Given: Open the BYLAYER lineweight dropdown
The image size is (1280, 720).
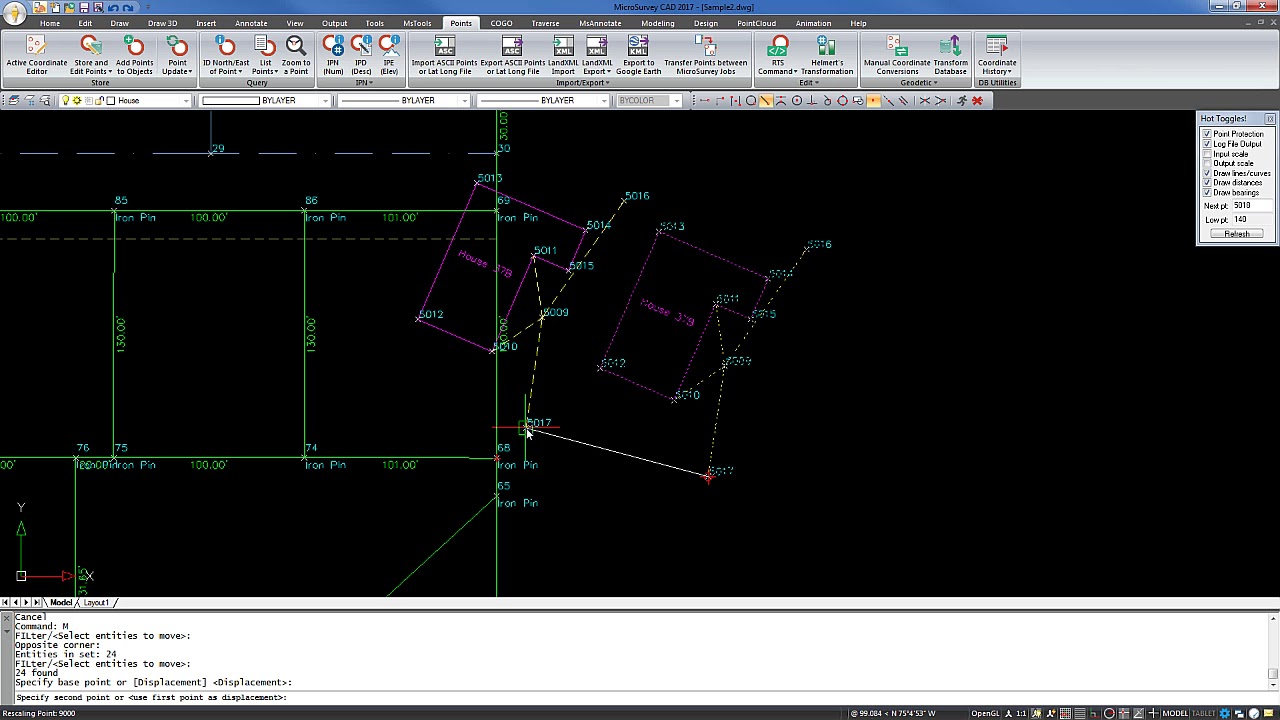Looking at the screenshot, I should tap(604, 101).
